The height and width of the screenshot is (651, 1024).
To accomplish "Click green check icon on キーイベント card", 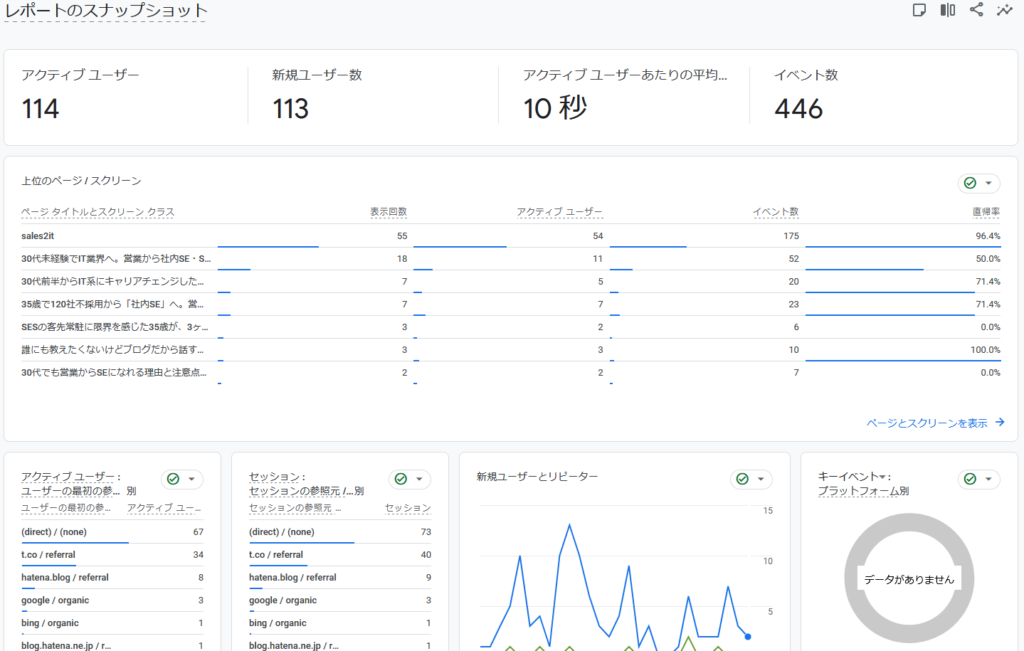I will point(969,479).
